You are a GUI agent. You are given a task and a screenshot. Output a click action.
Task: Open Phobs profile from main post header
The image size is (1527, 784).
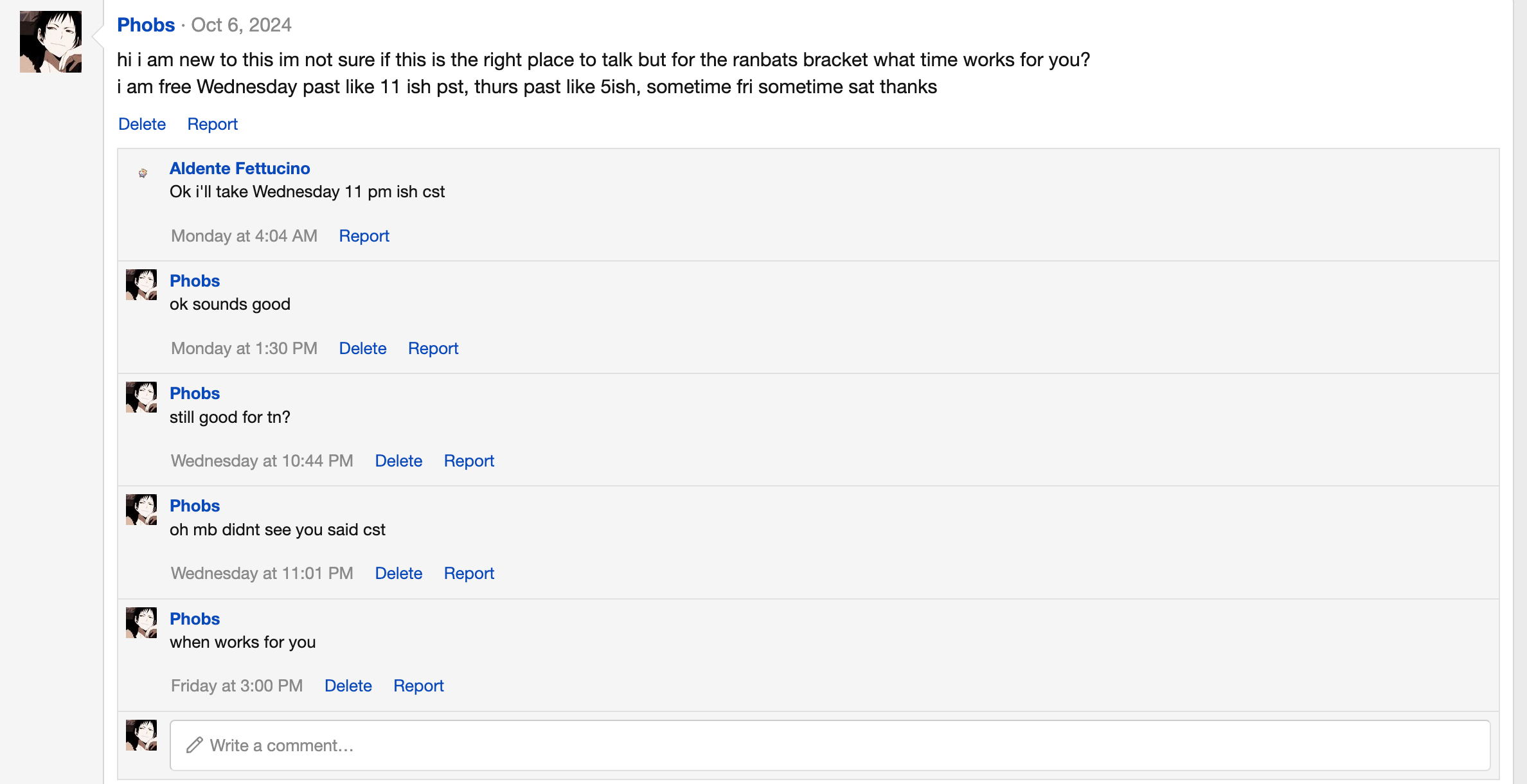click(146, 25)
